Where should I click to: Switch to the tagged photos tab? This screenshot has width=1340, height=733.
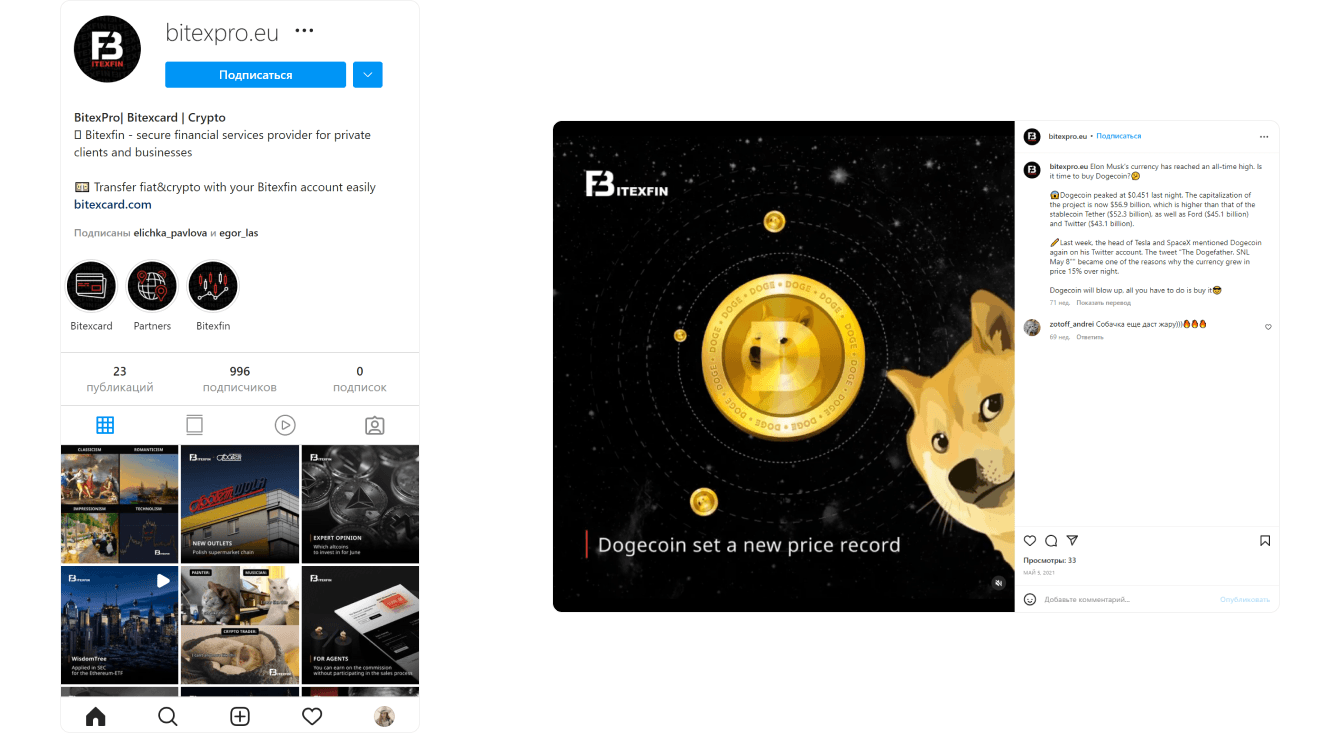point(375,425)
